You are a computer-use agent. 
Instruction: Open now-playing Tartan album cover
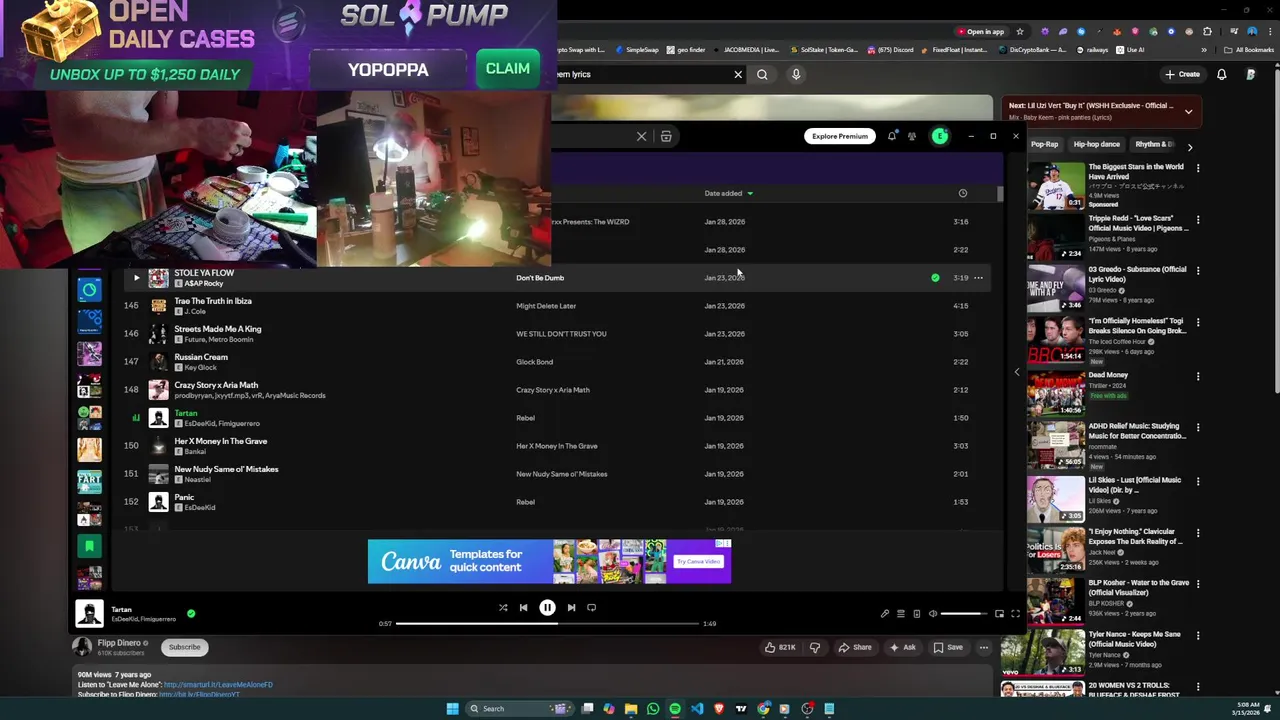(x=89, y=613)
